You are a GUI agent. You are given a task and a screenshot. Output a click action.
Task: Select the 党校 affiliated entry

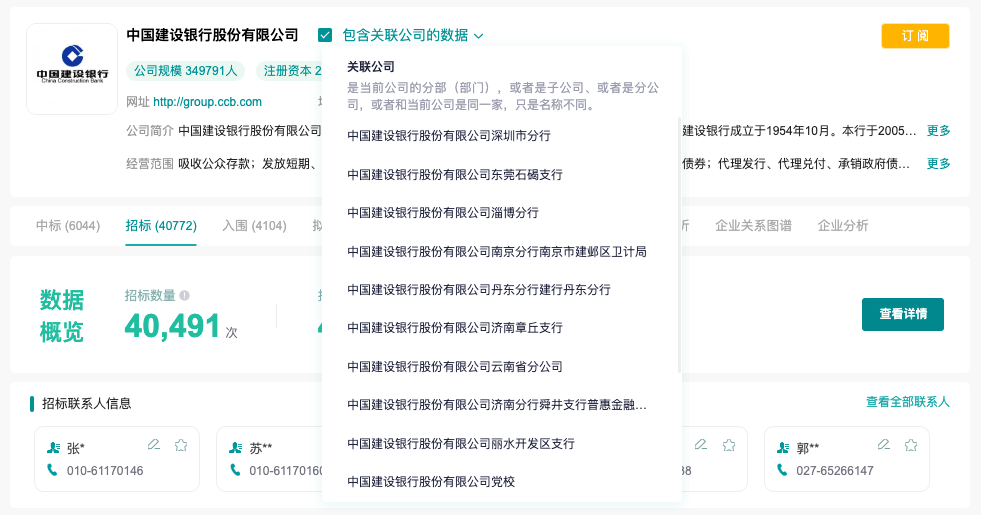(x=431, y=482)
